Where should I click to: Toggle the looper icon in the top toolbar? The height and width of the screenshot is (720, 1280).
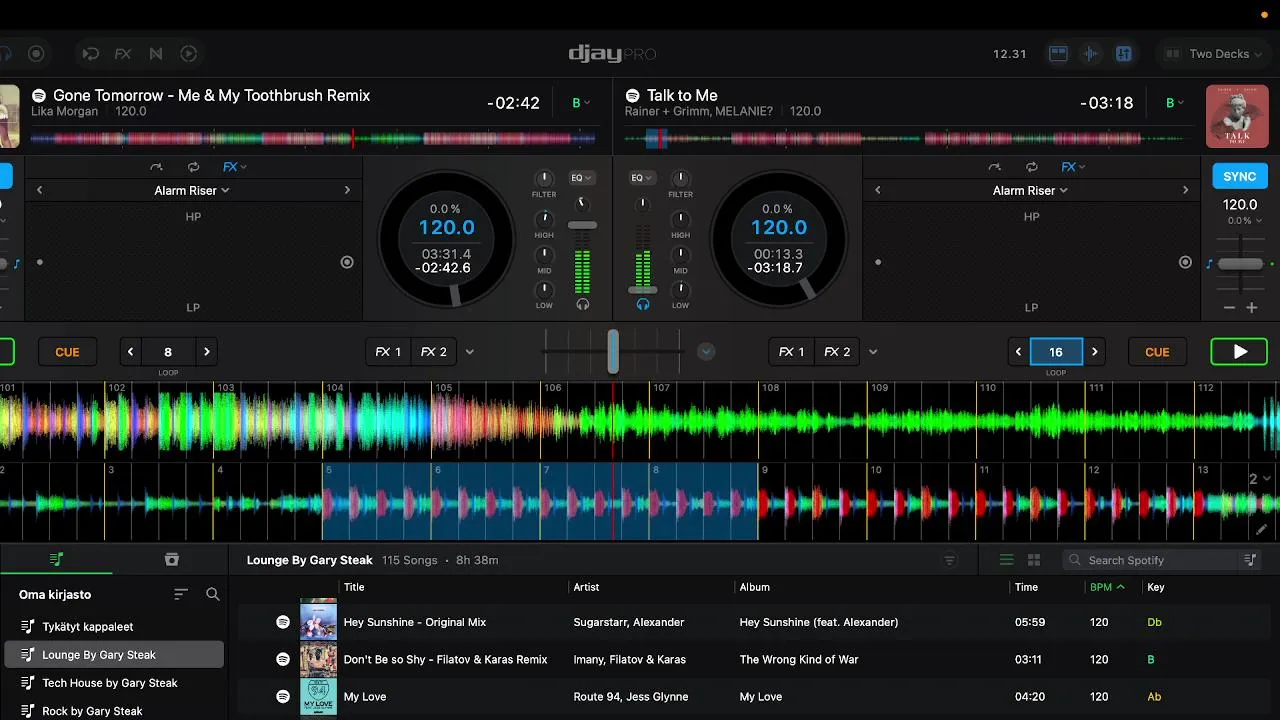(90, 54)
